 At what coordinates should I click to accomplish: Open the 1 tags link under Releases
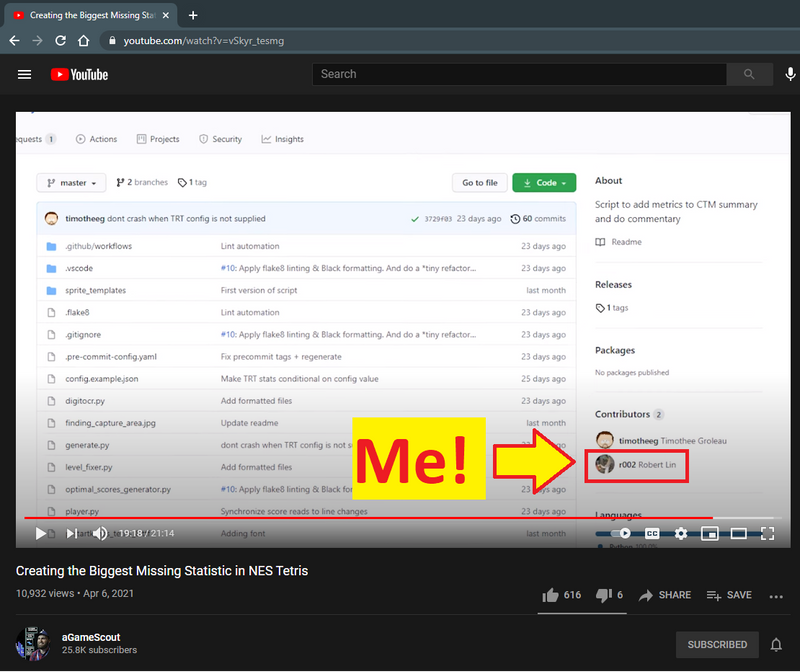612,308
